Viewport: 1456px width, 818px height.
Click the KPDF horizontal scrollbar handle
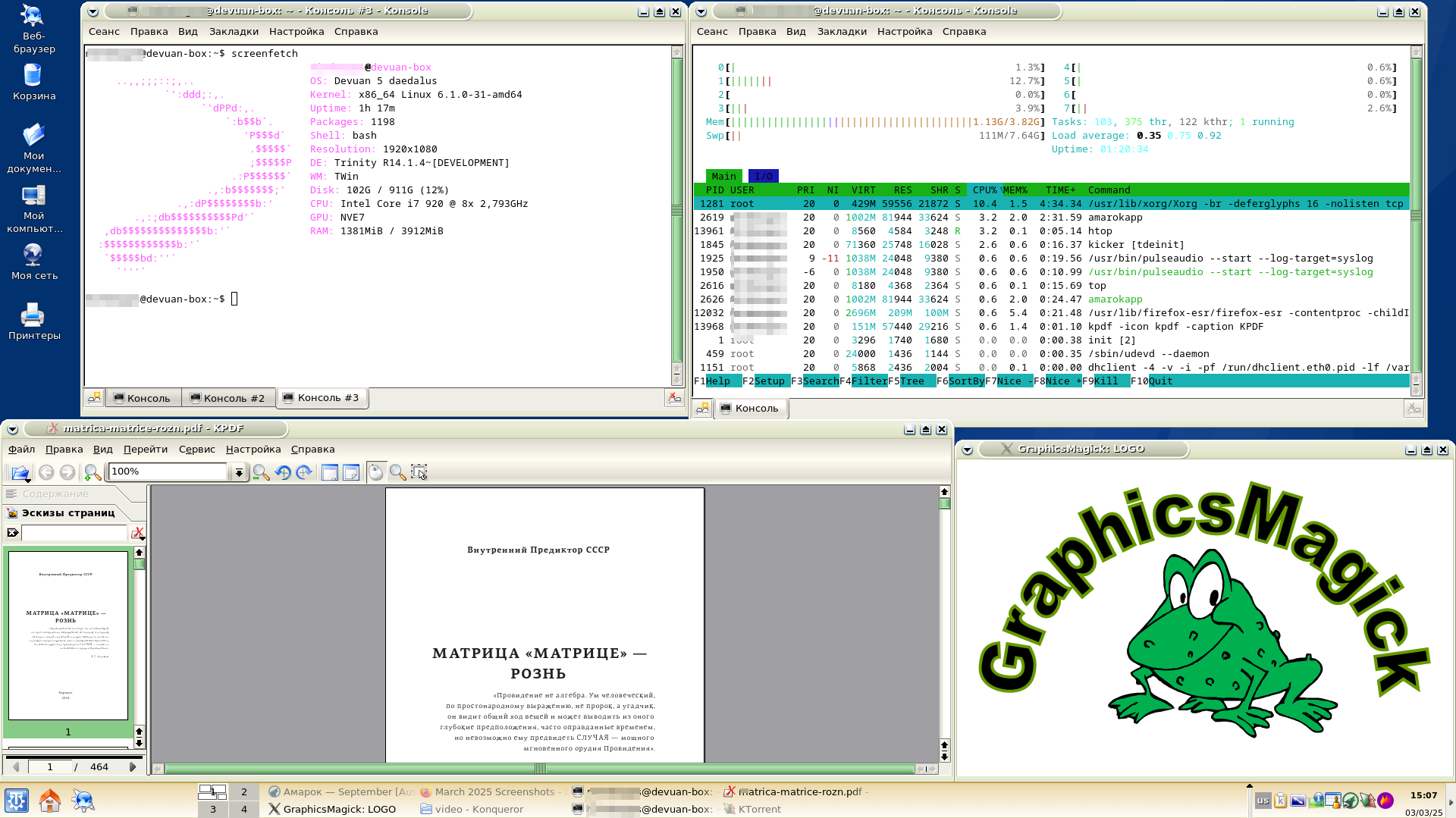540,769
